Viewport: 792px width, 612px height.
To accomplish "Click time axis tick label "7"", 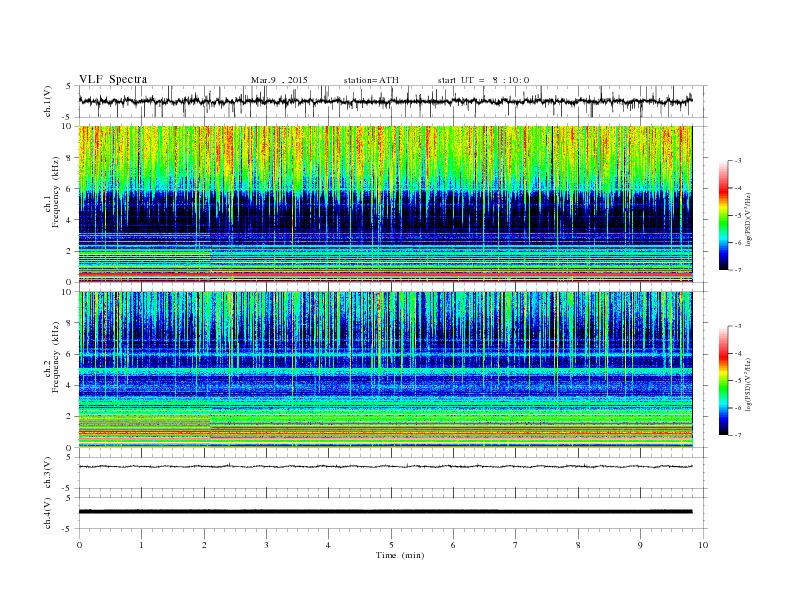I will coord(516,545).
